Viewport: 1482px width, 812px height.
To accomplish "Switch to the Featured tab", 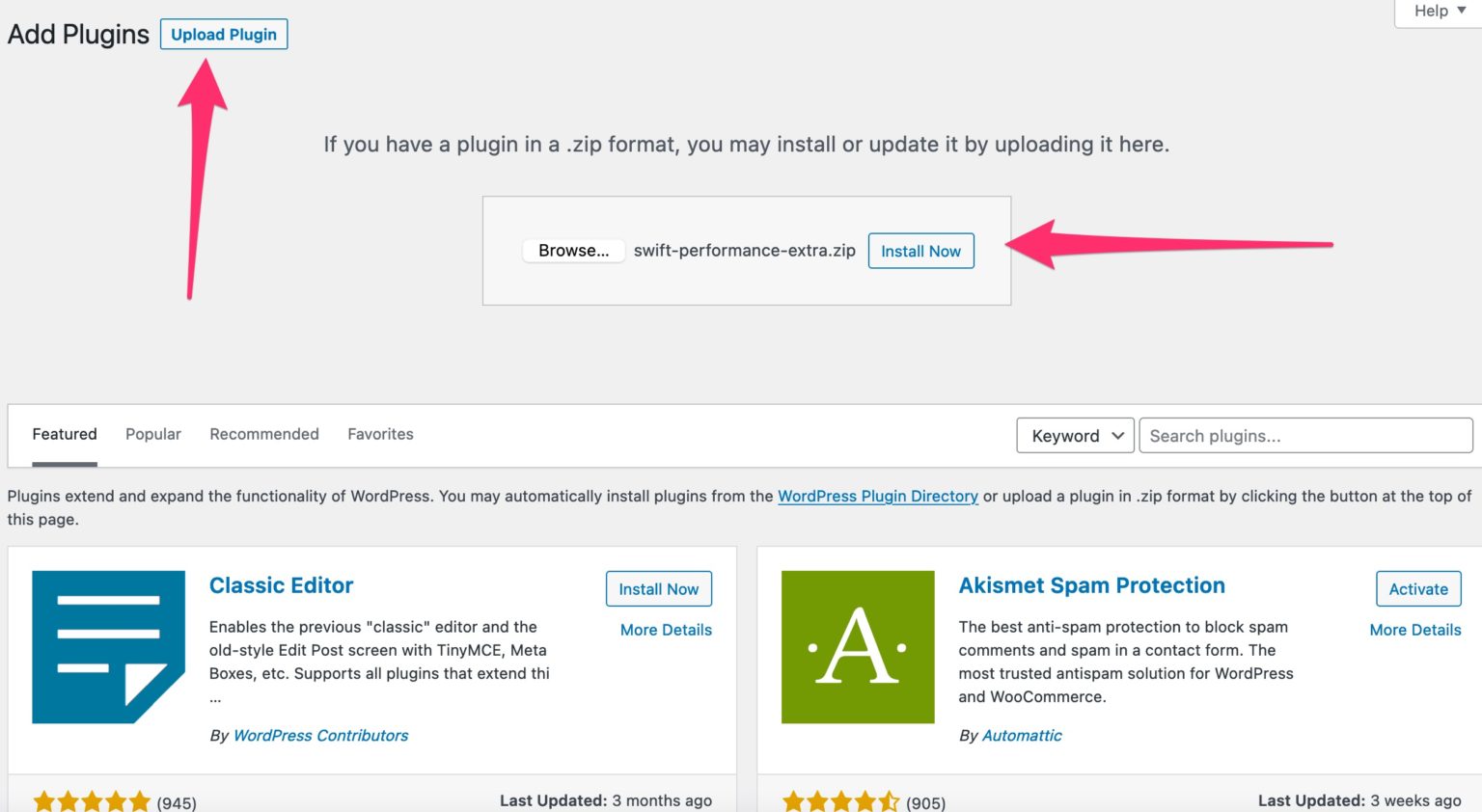I will coord(65,434).
